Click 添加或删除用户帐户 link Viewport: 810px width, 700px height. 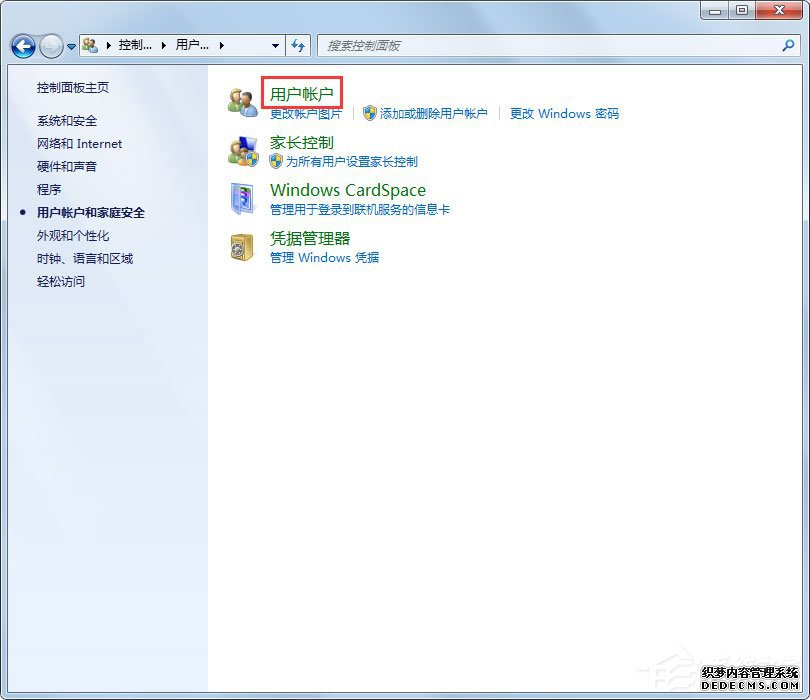(x=433, y=114)
